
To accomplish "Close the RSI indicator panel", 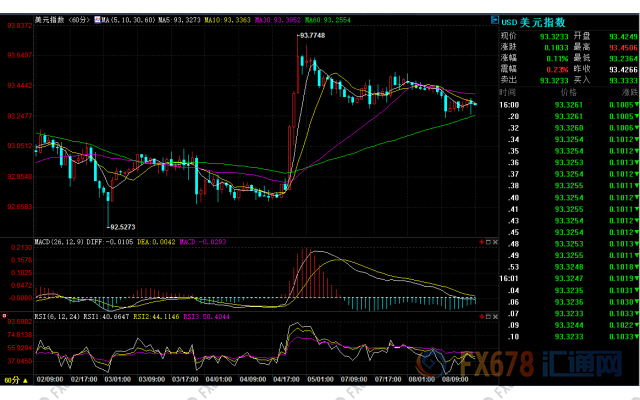I will coord(495,317).
